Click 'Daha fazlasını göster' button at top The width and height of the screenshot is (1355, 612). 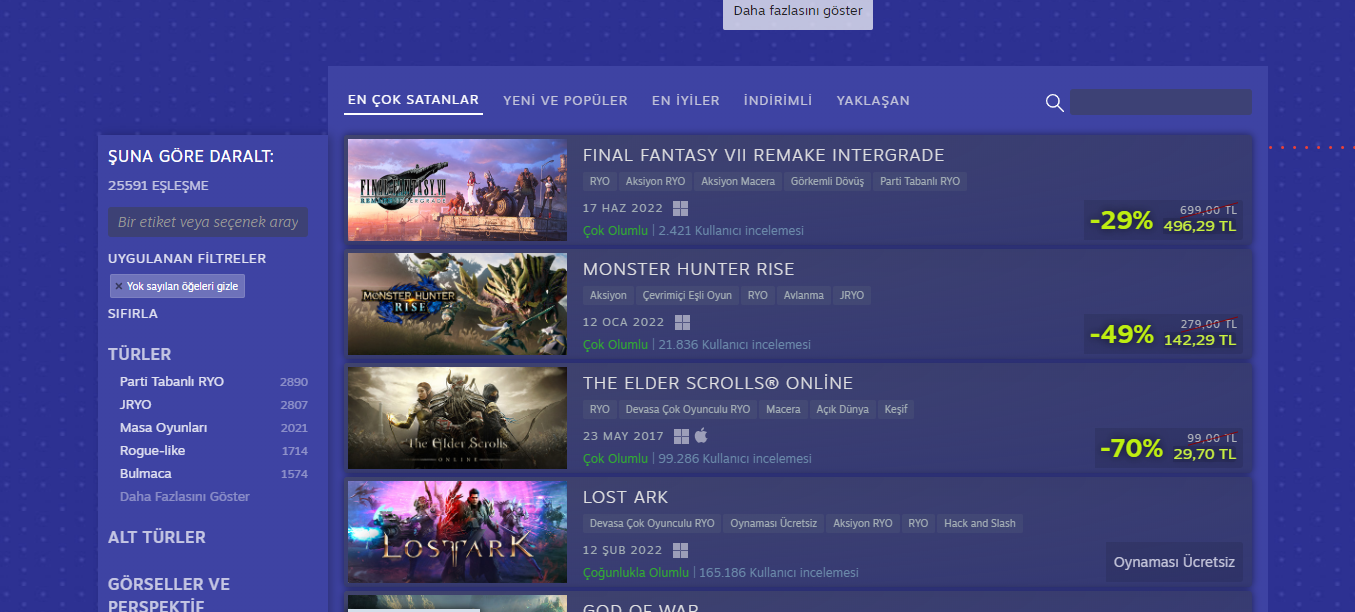pos(798,12)
